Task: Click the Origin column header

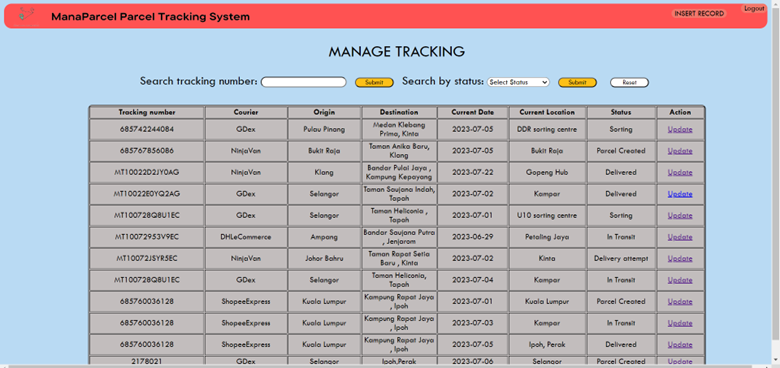Action: click(324, 112)
